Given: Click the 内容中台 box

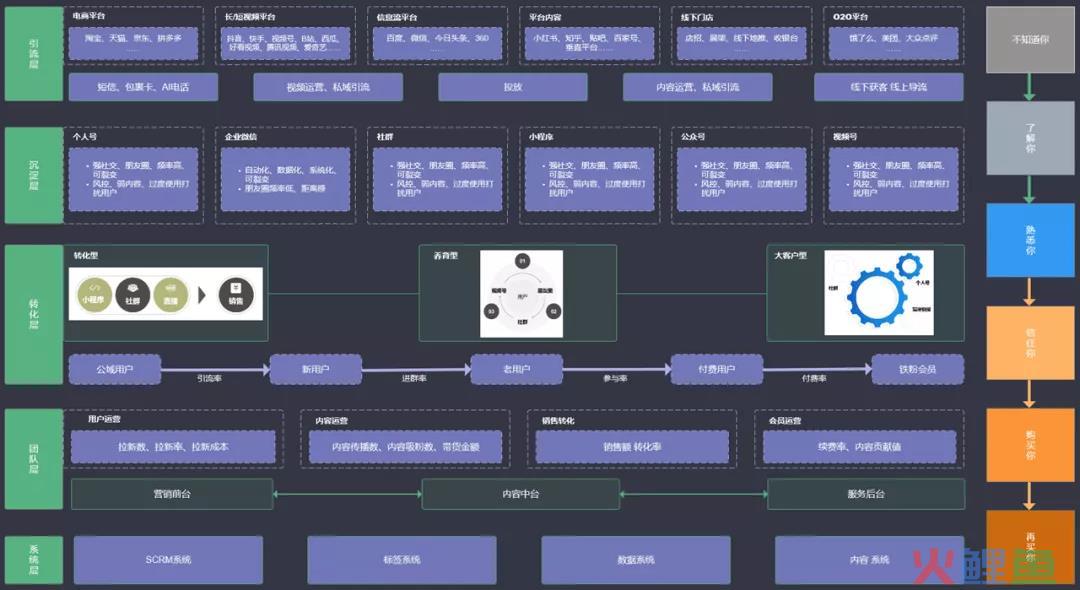Looking at the screenshot, I should (521, 494).
